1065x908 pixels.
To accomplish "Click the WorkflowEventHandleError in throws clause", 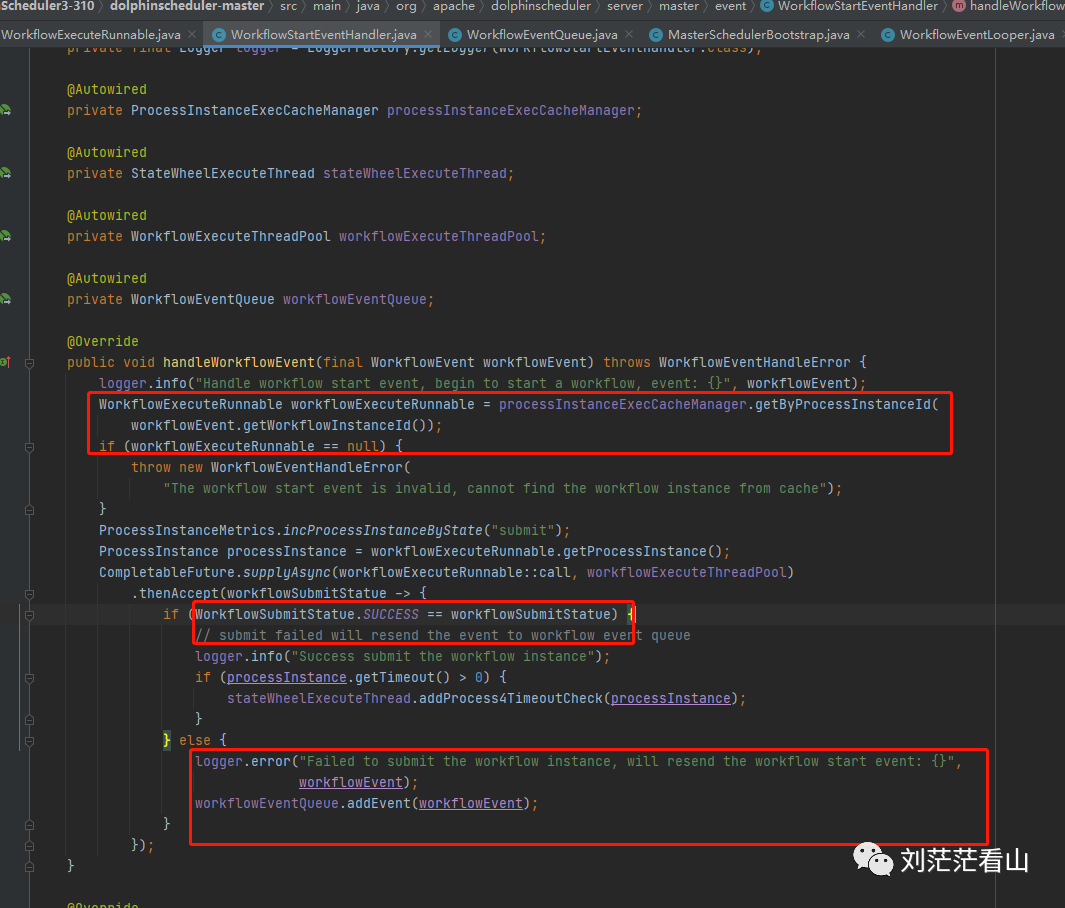I will pyautogui.click(x=754, y=362).
